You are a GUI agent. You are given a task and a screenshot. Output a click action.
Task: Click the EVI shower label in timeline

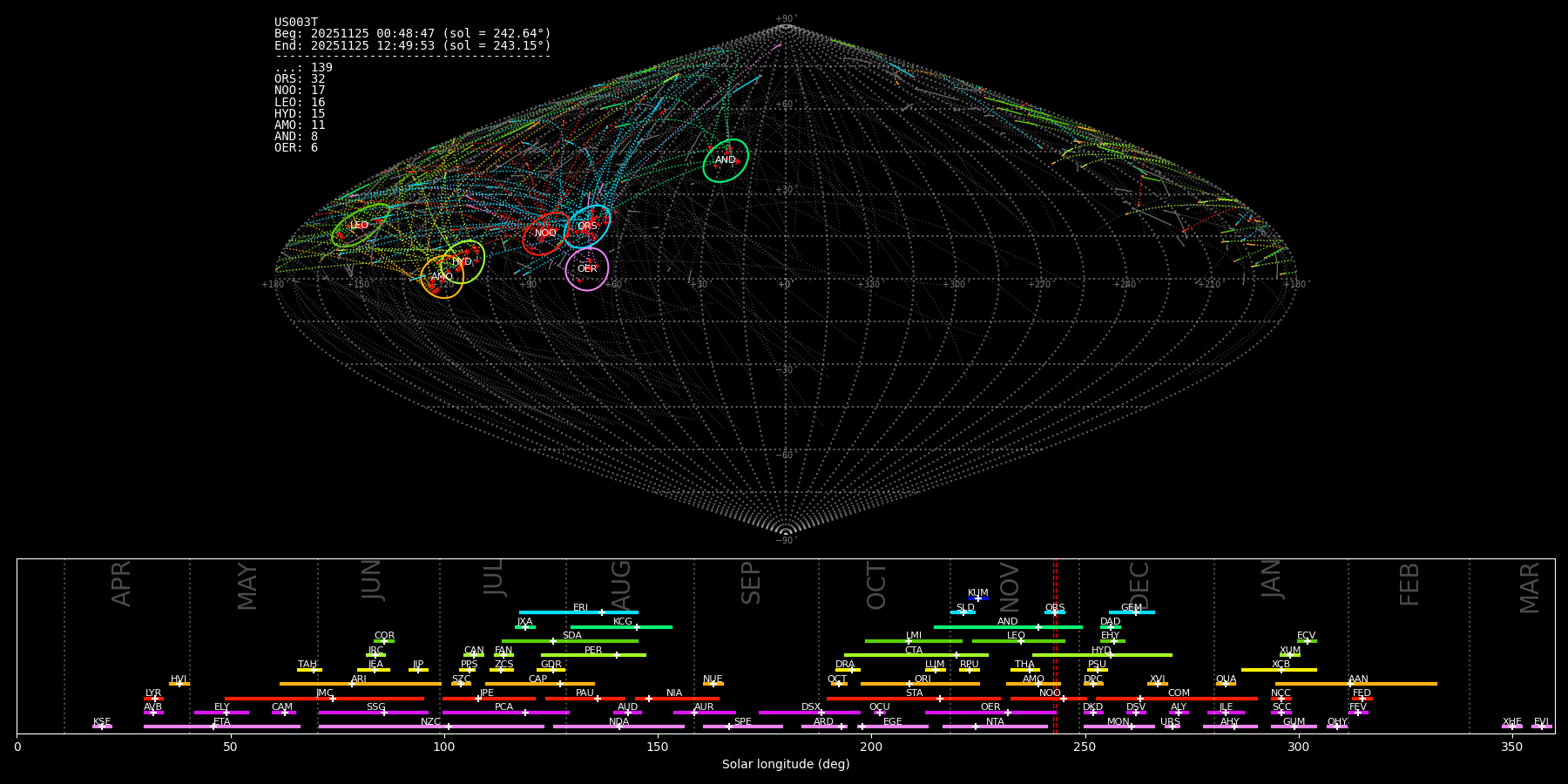point(1542,722)
